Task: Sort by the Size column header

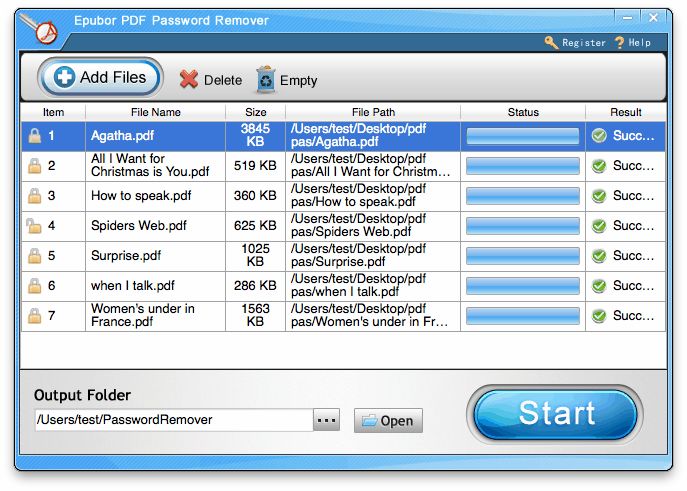Action: (x=255, y=113)
